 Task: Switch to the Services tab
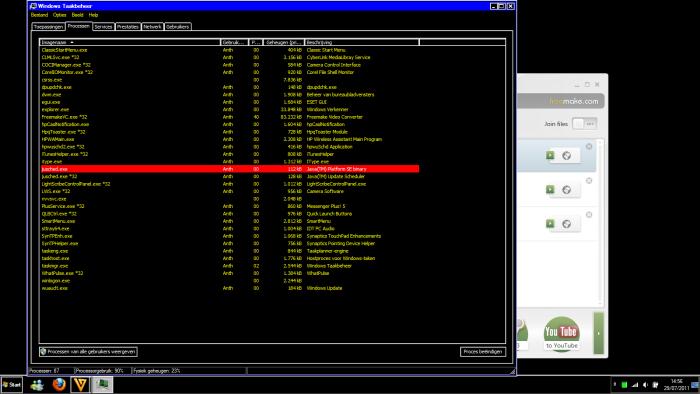tap(103, 27)
